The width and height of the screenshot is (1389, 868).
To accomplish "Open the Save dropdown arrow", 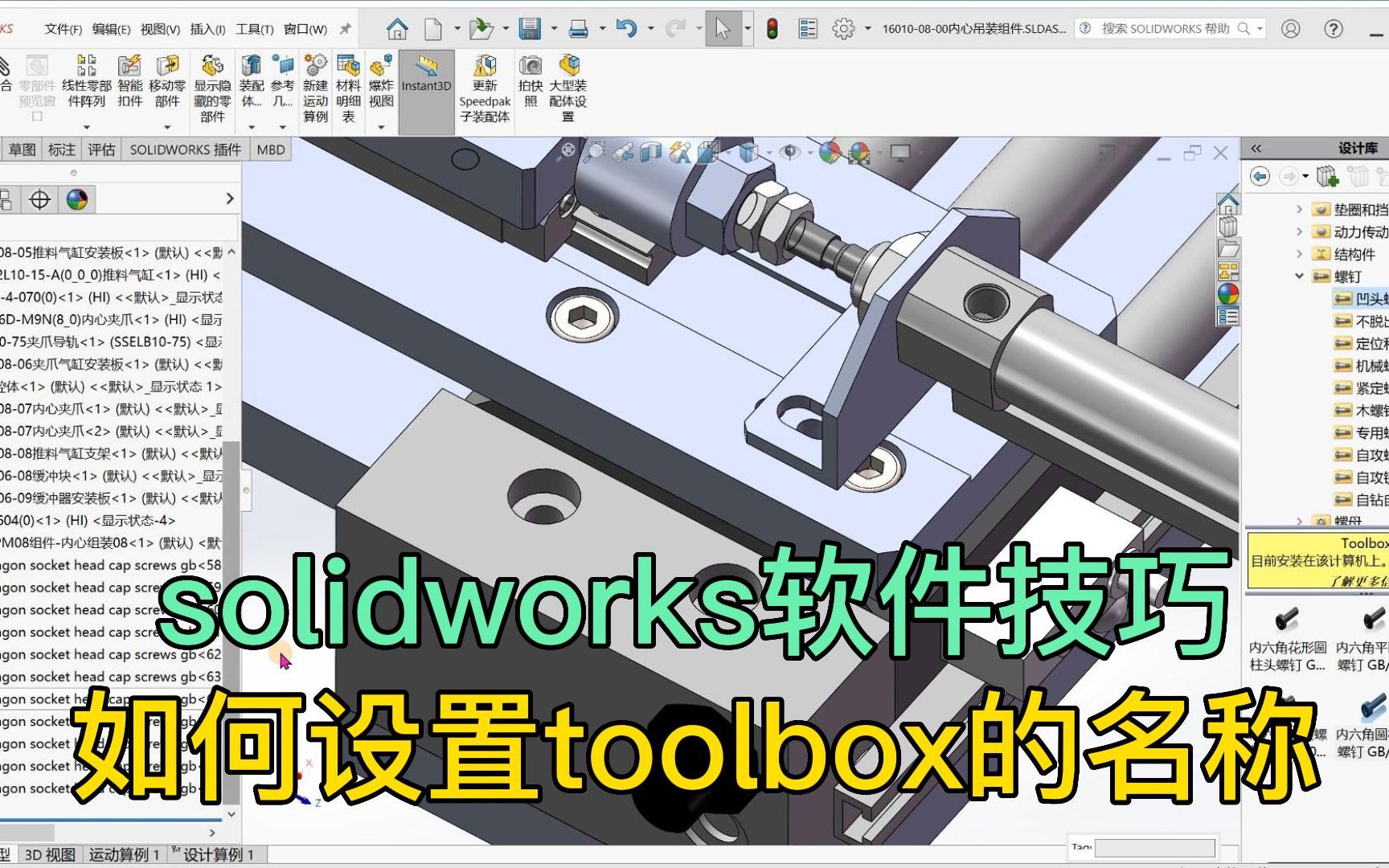I will (554, 29).
